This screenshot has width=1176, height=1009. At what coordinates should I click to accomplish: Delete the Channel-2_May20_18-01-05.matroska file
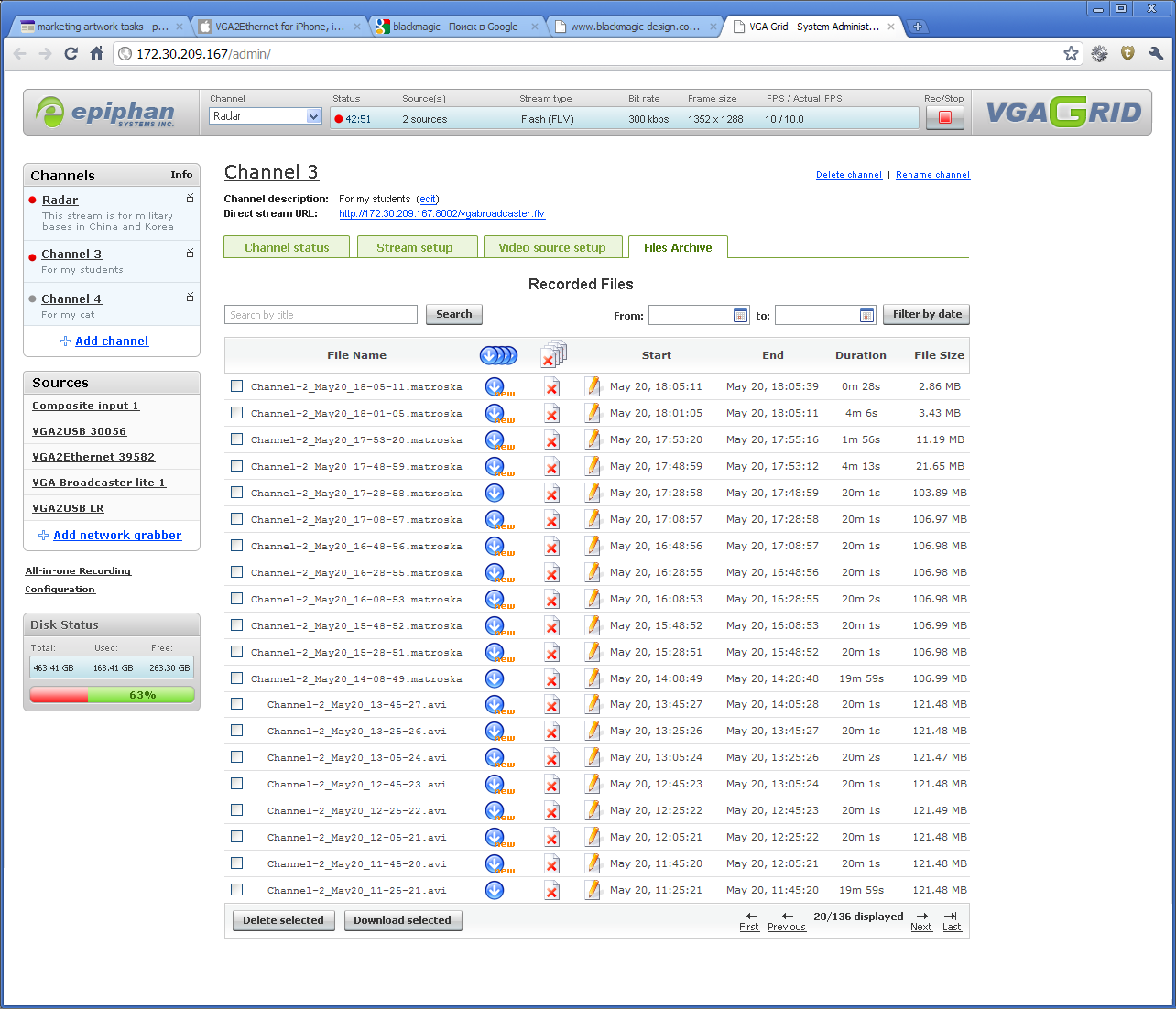point(551,414)
